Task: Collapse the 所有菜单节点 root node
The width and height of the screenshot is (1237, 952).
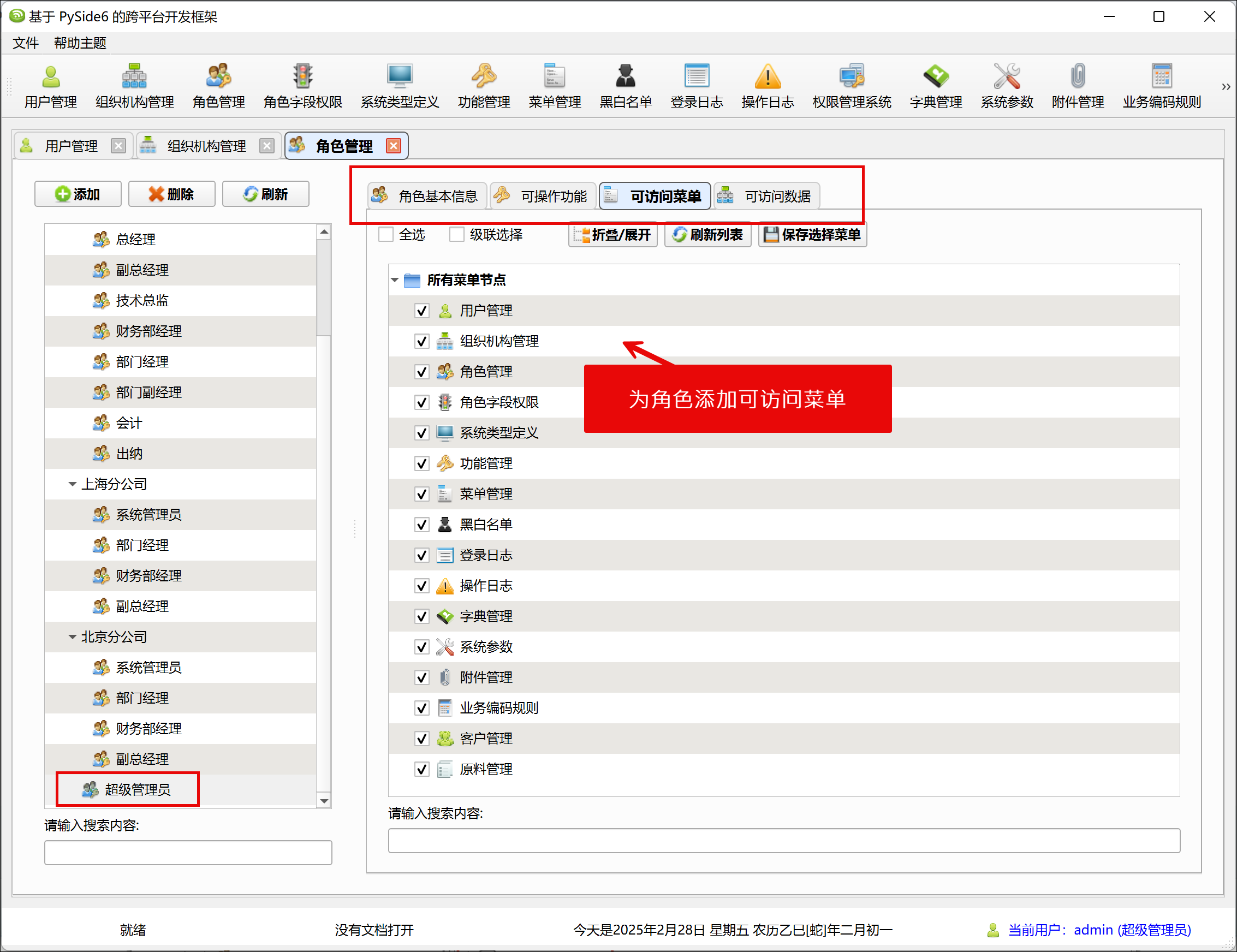Action: [395, 280]
